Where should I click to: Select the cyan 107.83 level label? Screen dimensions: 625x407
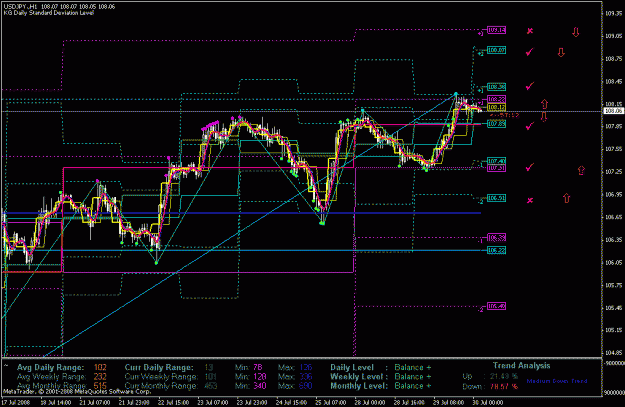pos(497,124)
